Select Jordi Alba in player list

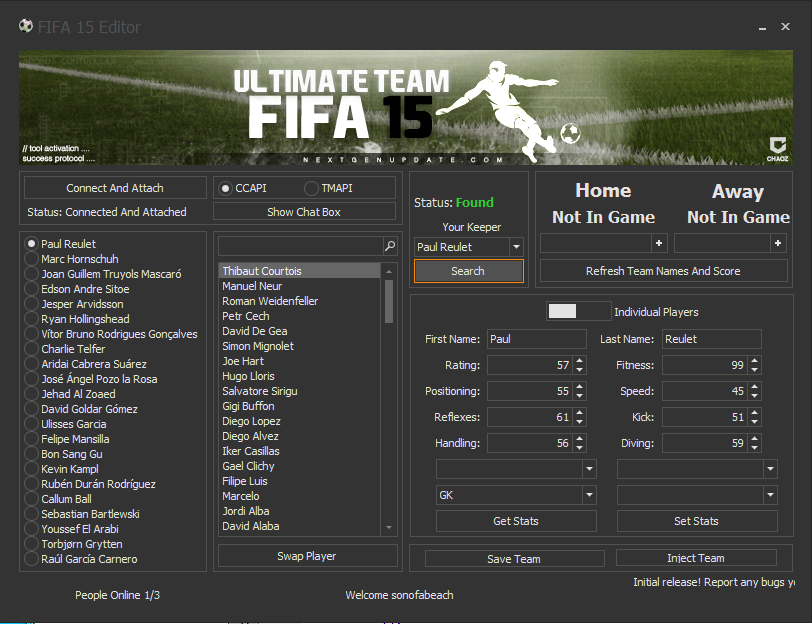(300, 511)
